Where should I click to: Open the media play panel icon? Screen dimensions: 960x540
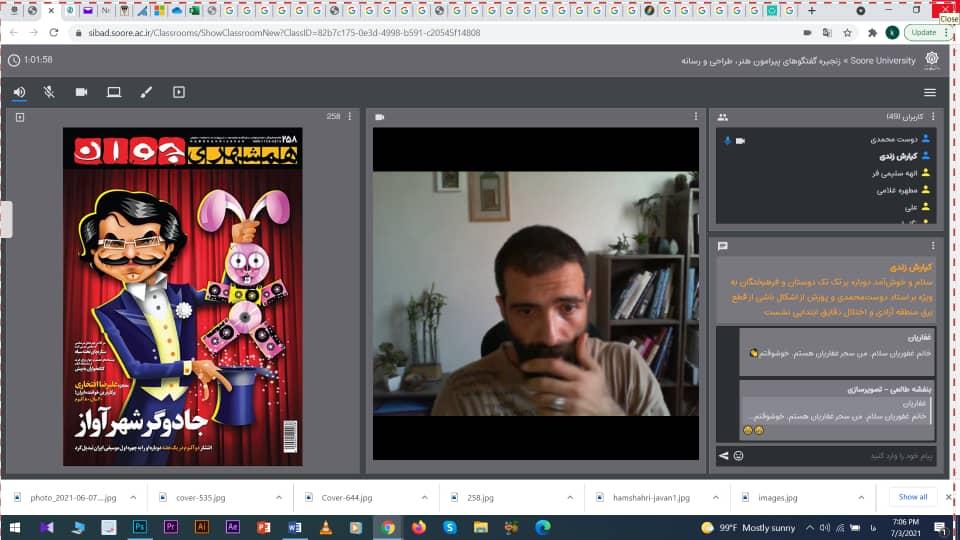[x=179, y=92]
